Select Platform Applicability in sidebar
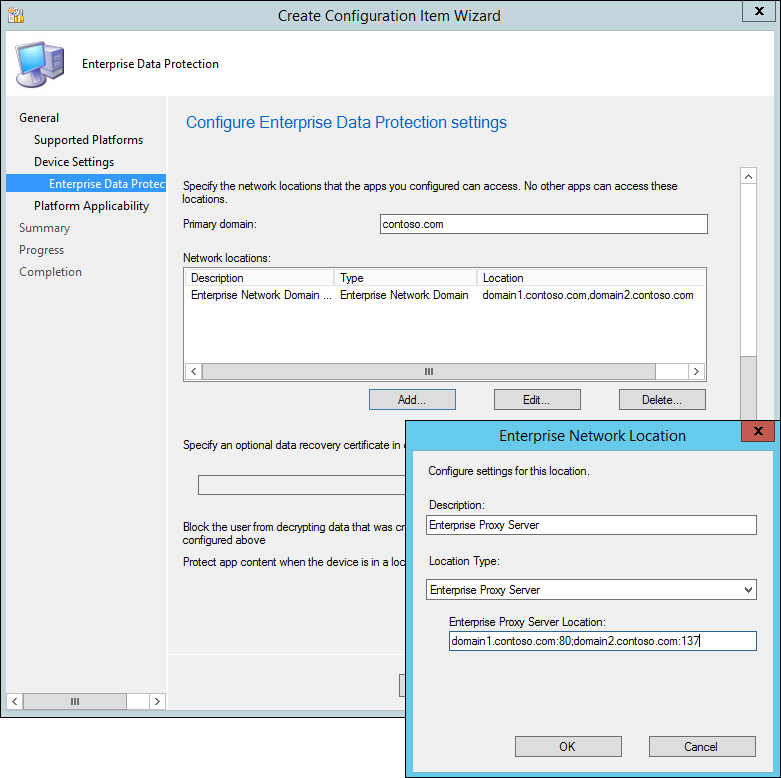The image size is (781, 778). click(x=91, y=206)
